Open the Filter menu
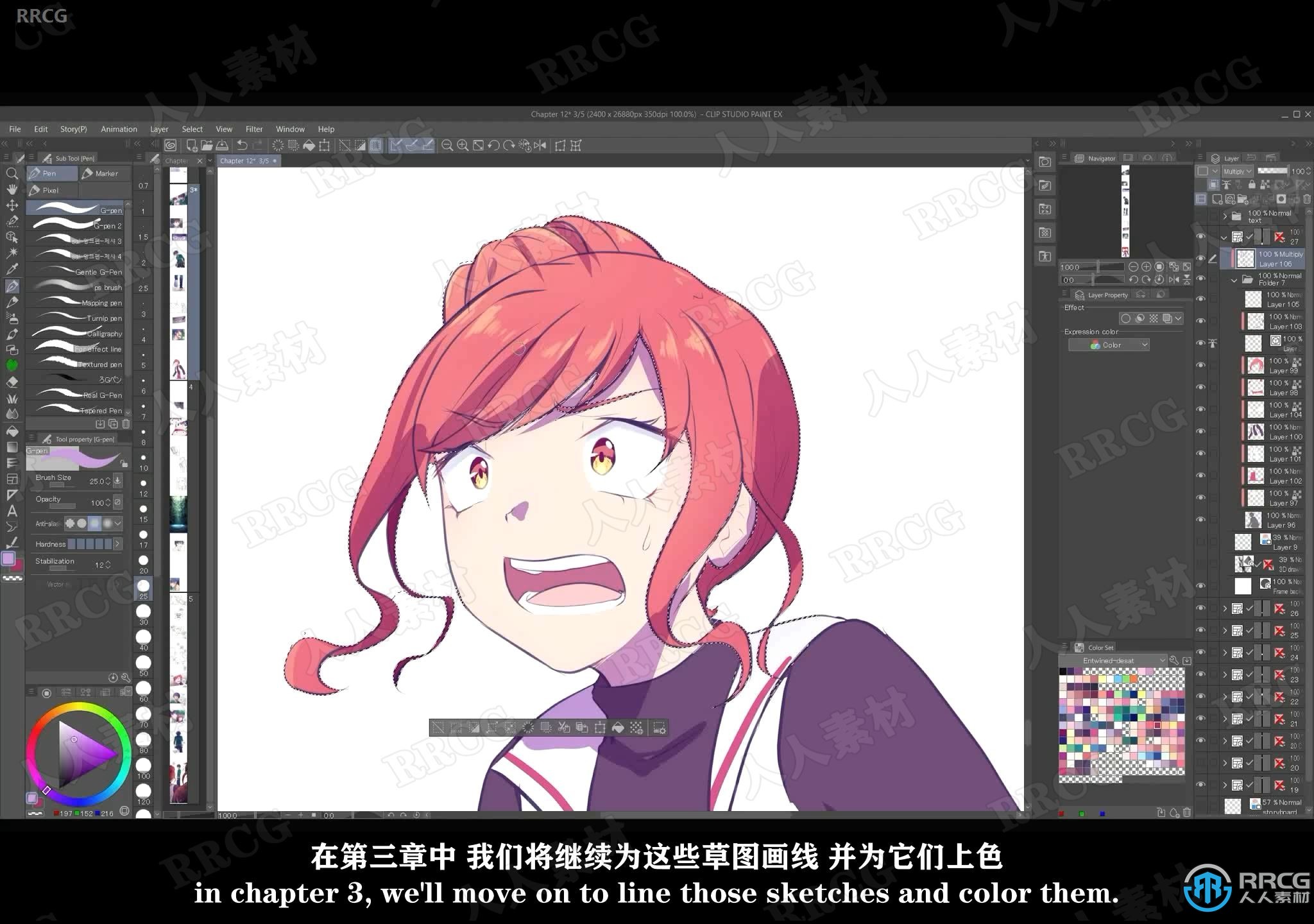1314x924 pixels. [x=254, y=129]
